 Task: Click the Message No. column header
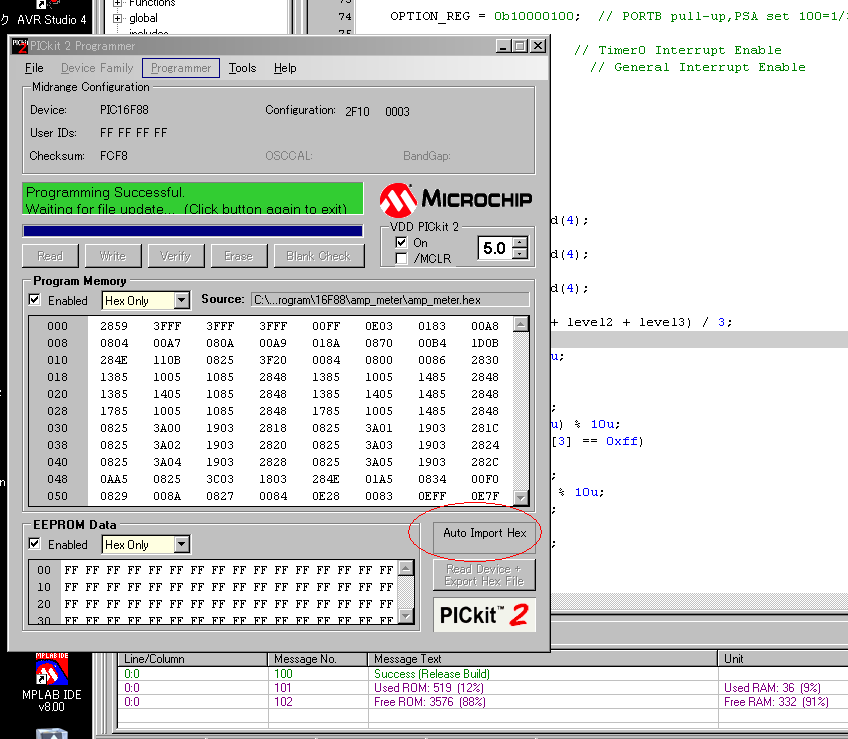318,659
